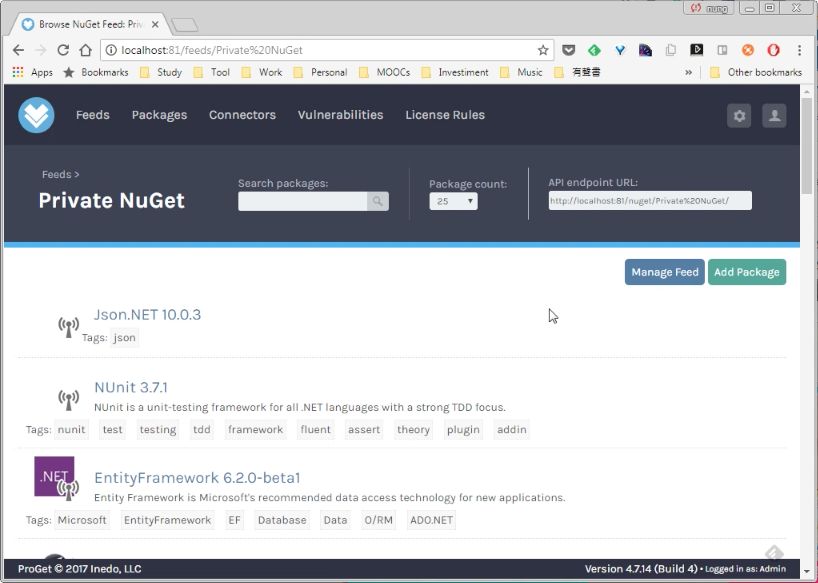The height and width of the screenshot is (583, 818).
Task: Open the Connectors navigation item
Action: click(x=243, y=115)
